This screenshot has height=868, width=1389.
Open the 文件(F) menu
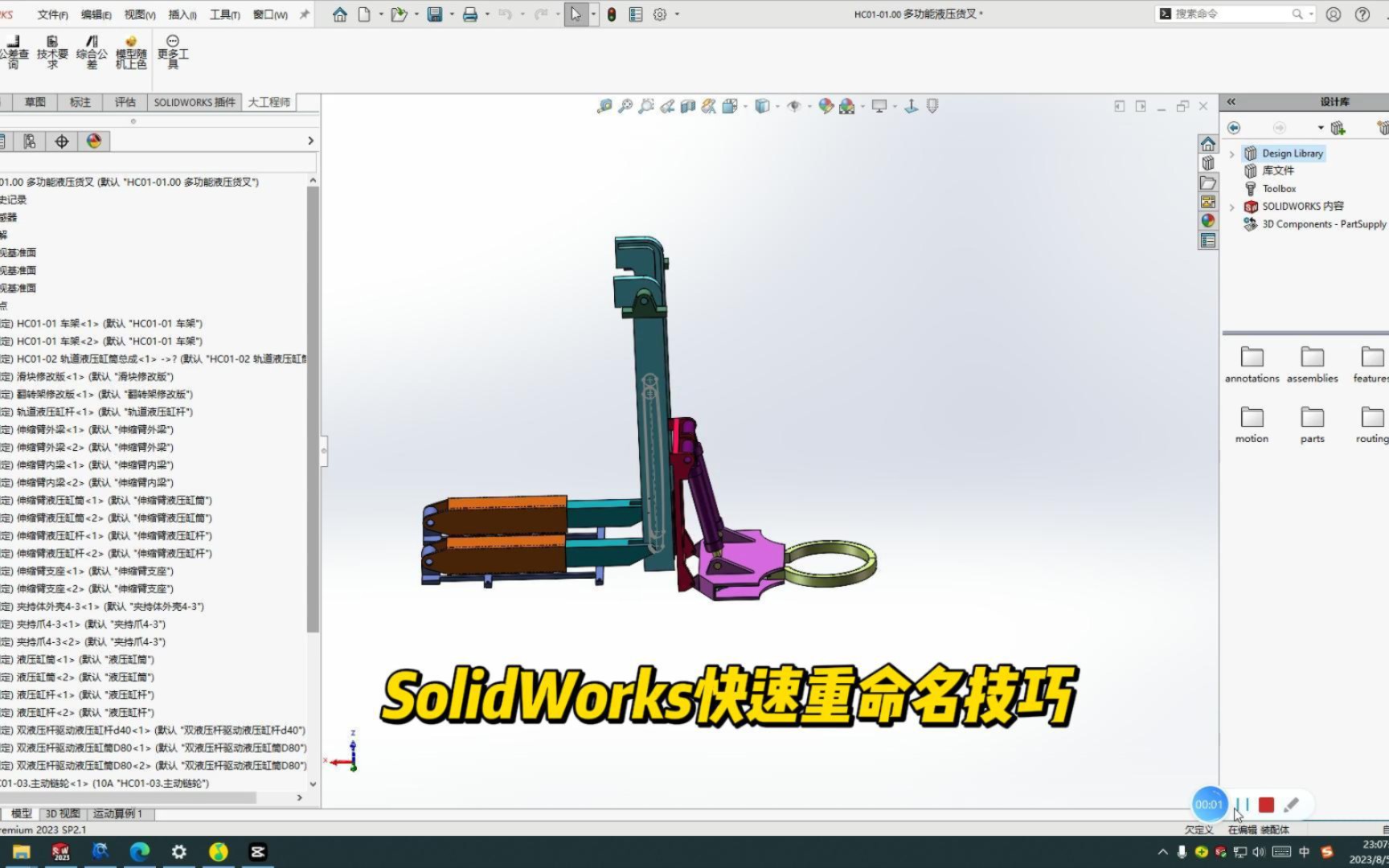click(x=52, y=14)
